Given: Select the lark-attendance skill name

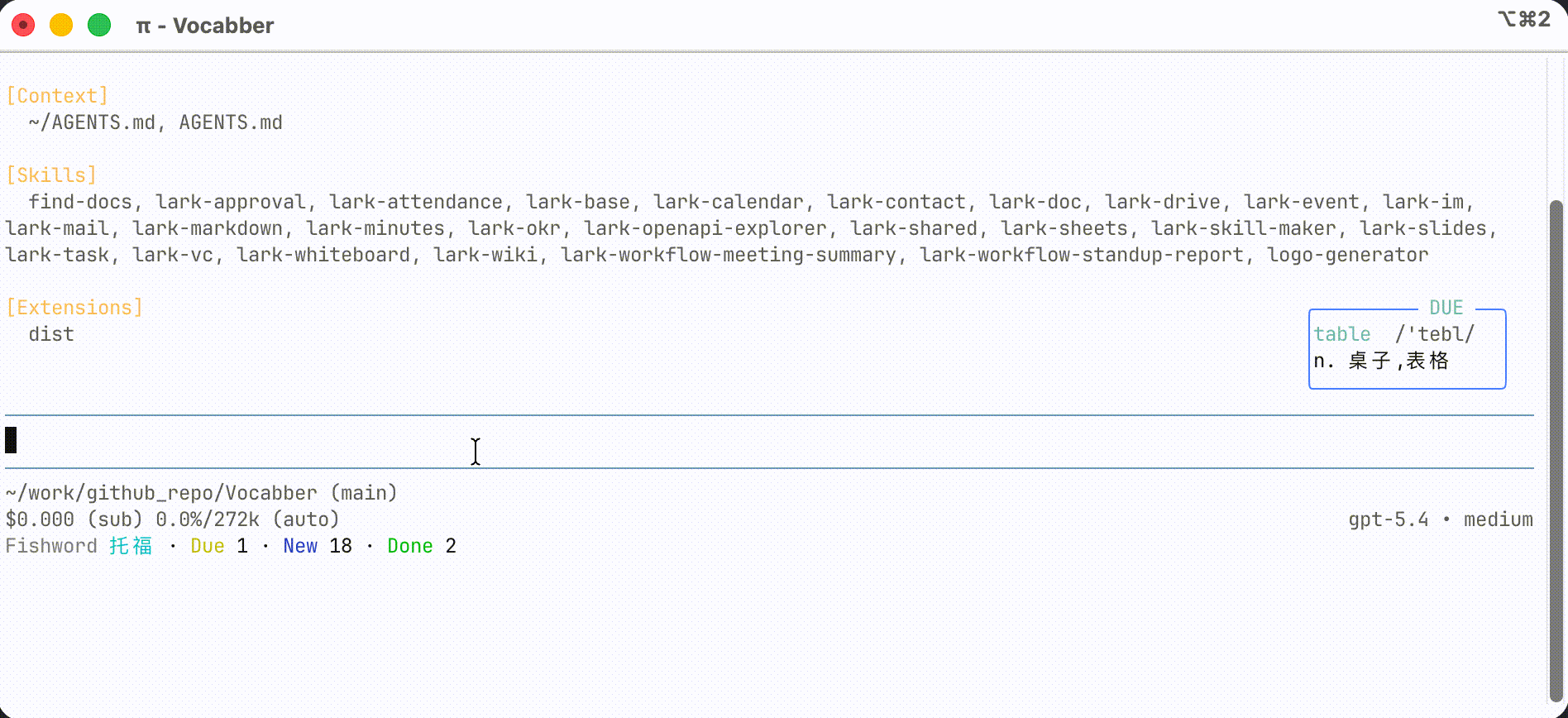Looking at the screenshot, I should tap(416, 202).
